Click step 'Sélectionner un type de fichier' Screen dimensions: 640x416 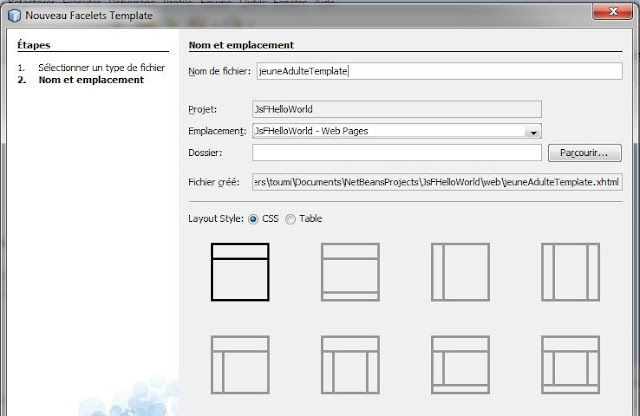click(101, 67)
